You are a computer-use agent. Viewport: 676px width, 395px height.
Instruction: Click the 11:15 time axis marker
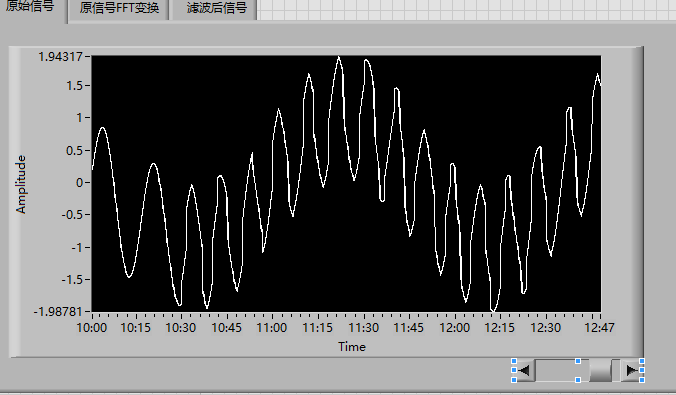pos(317,328)
